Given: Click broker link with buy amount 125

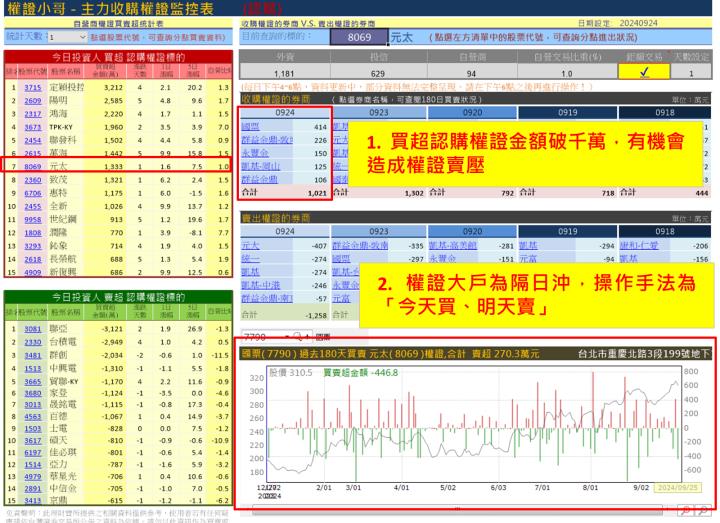Looking at the screenshot, I should [260, 166].
